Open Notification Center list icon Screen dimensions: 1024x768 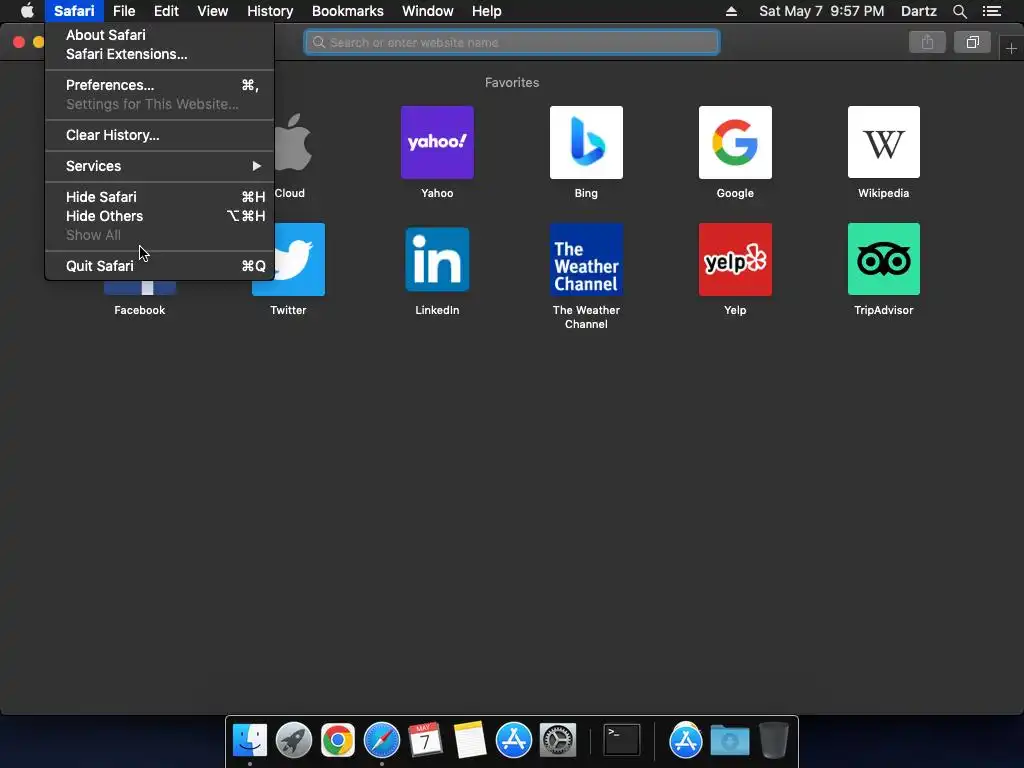click(x=992, y=11)
